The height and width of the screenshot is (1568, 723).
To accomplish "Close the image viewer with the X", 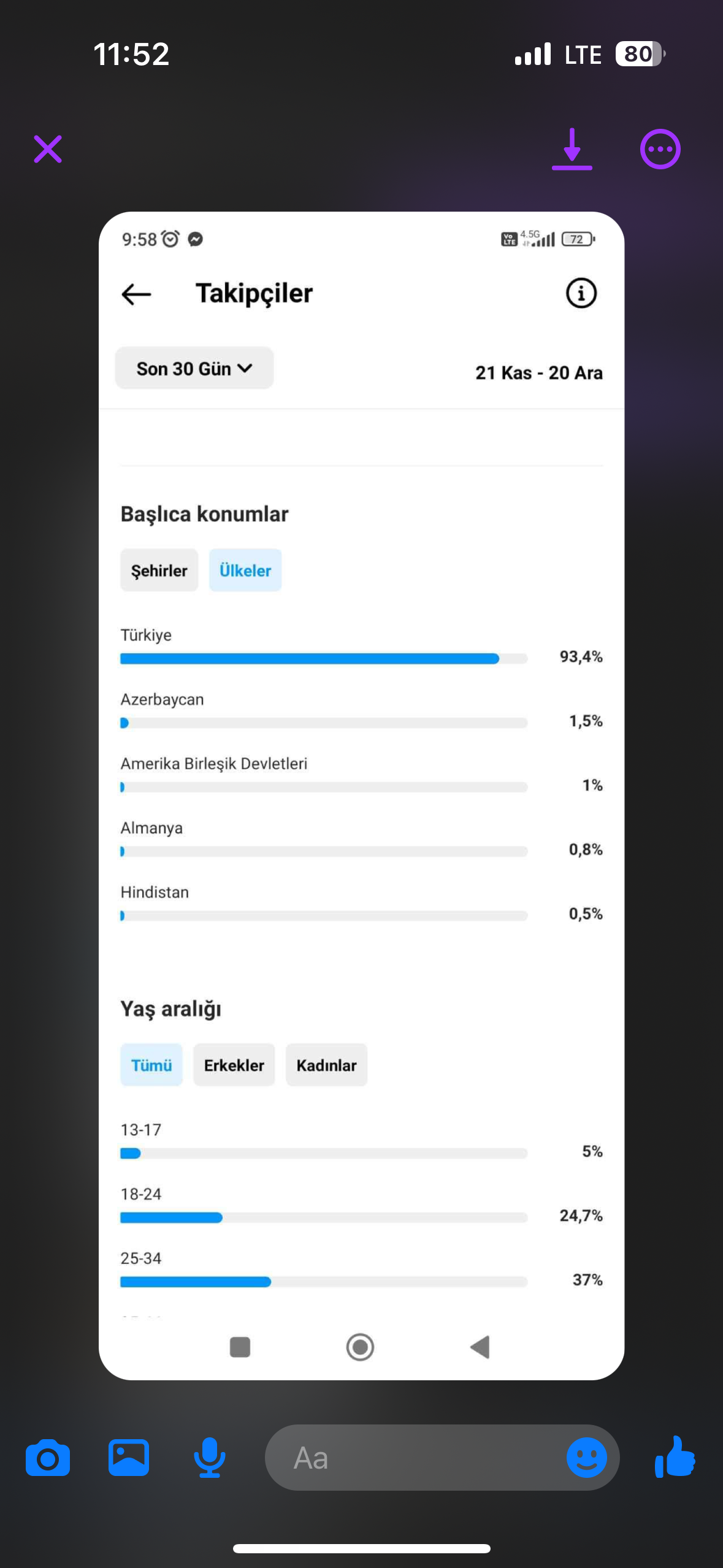I will [x=48, y=149].
